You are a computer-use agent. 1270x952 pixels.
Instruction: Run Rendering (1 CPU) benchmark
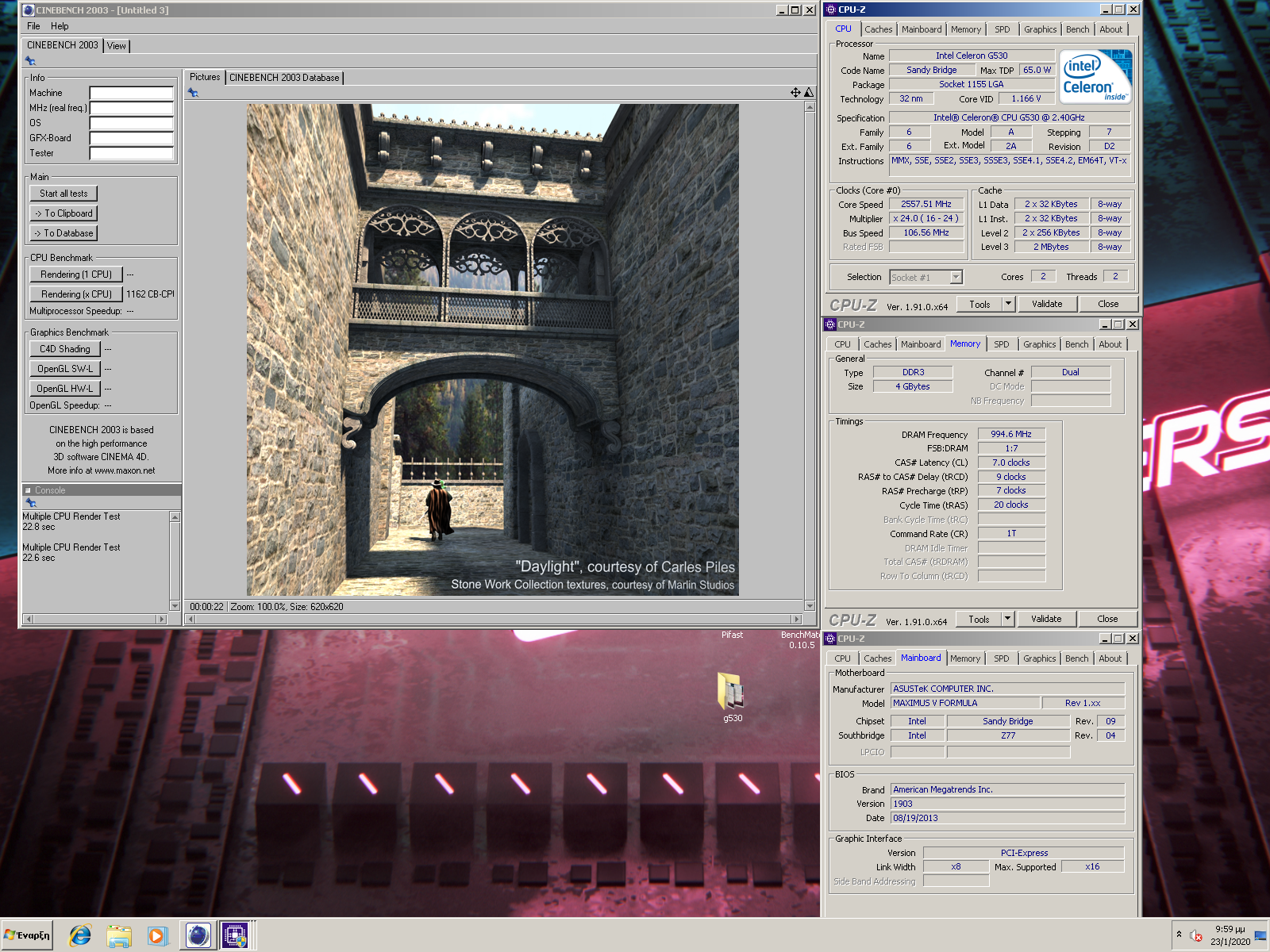pos(76,274)
